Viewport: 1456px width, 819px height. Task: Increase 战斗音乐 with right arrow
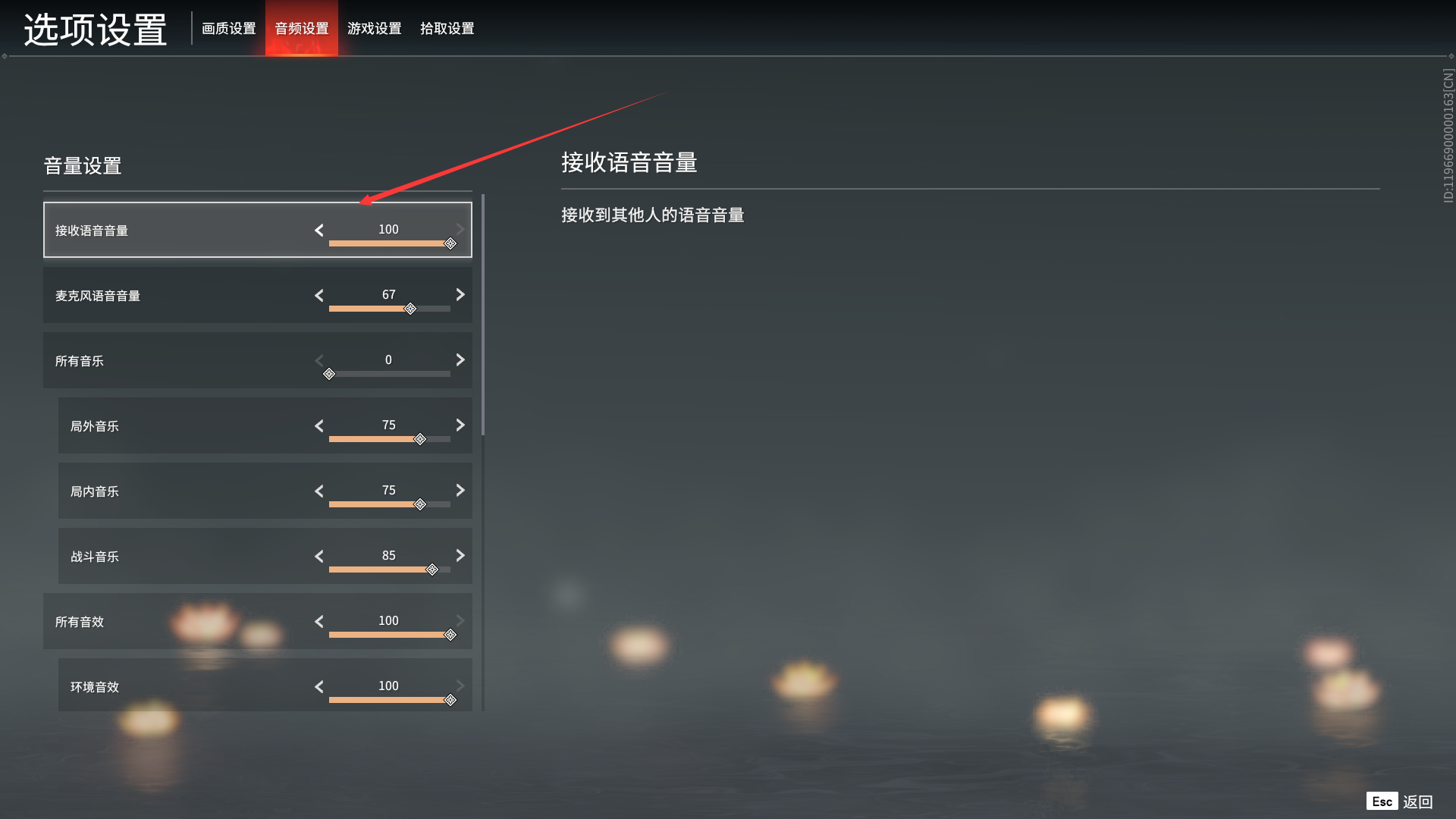pos(460,555)
